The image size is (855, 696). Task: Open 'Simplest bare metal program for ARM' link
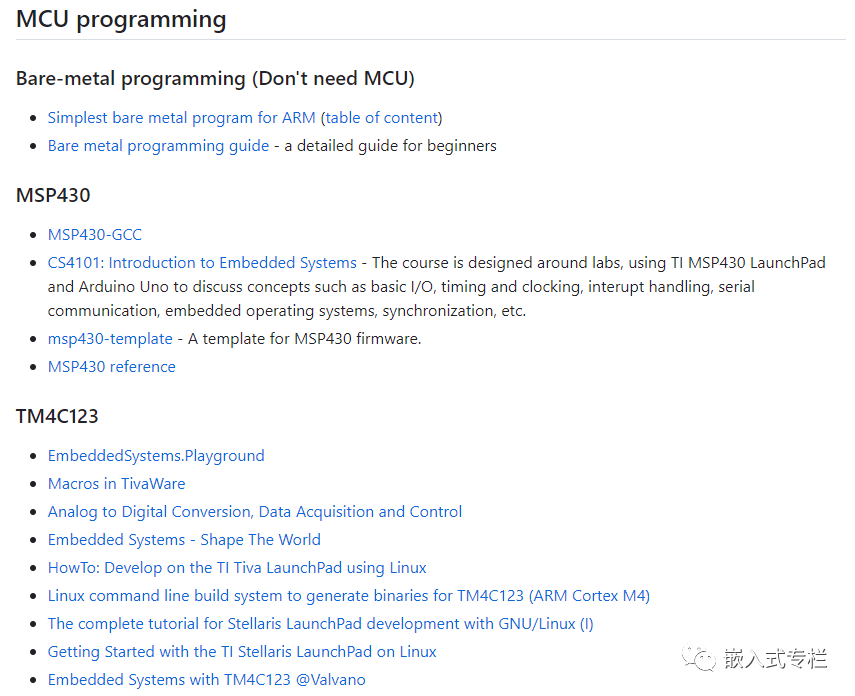click(x=182, y=118)
